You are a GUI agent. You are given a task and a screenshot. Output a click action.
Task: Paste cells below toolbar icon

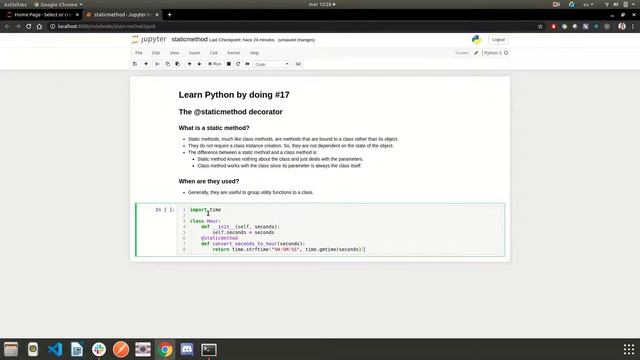178,64
